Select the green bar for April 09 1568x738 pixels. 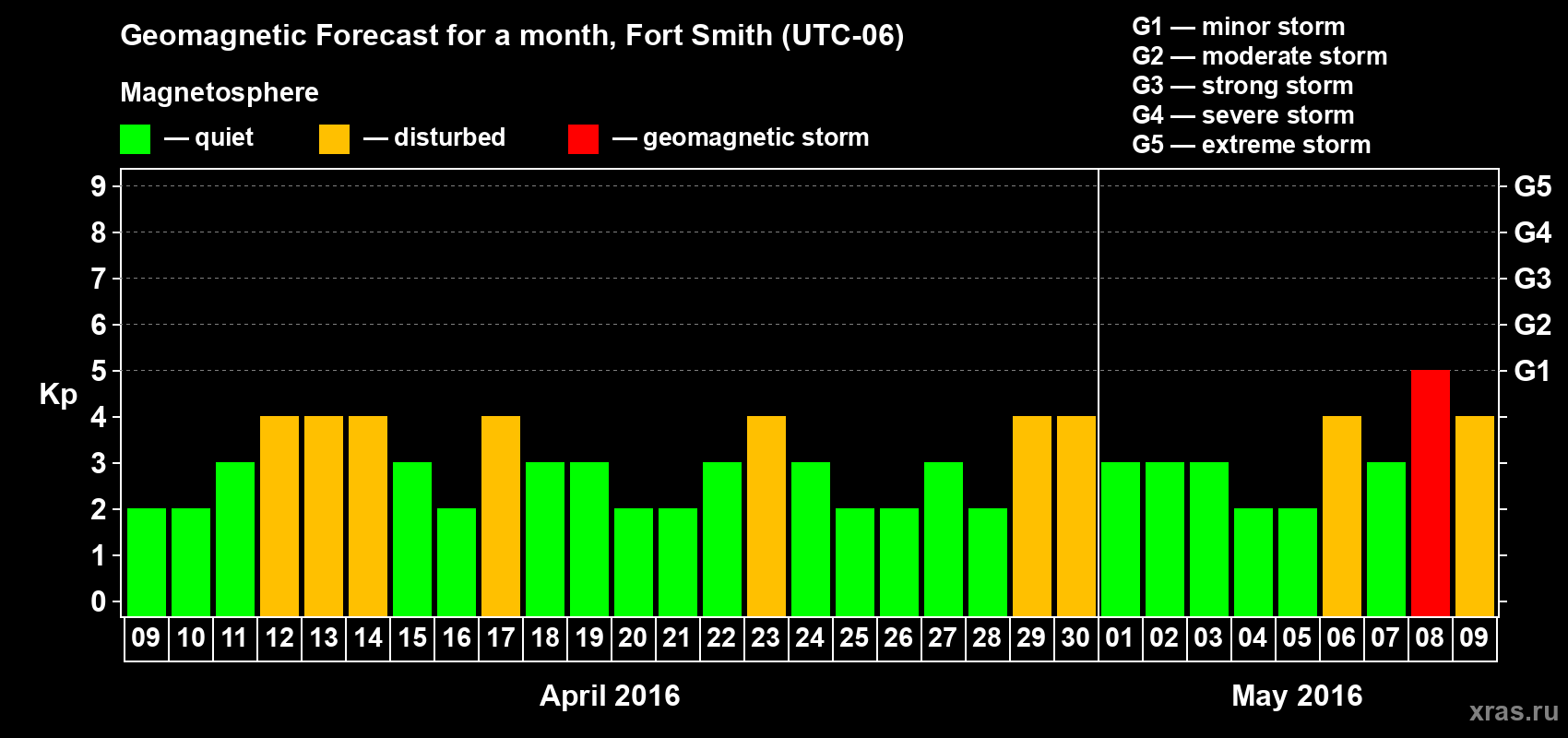tap(147, 563)
